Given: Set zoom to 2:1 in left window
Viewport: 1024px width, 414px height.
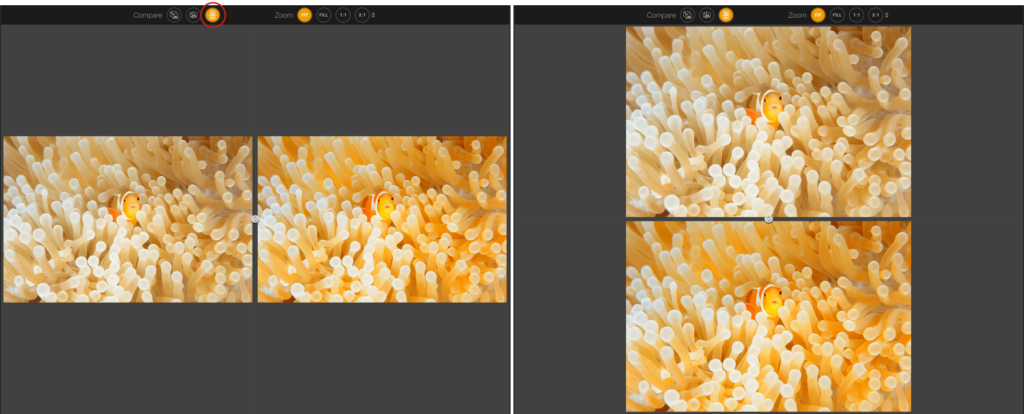Looking at the screenshot, I should click(362, 15).
